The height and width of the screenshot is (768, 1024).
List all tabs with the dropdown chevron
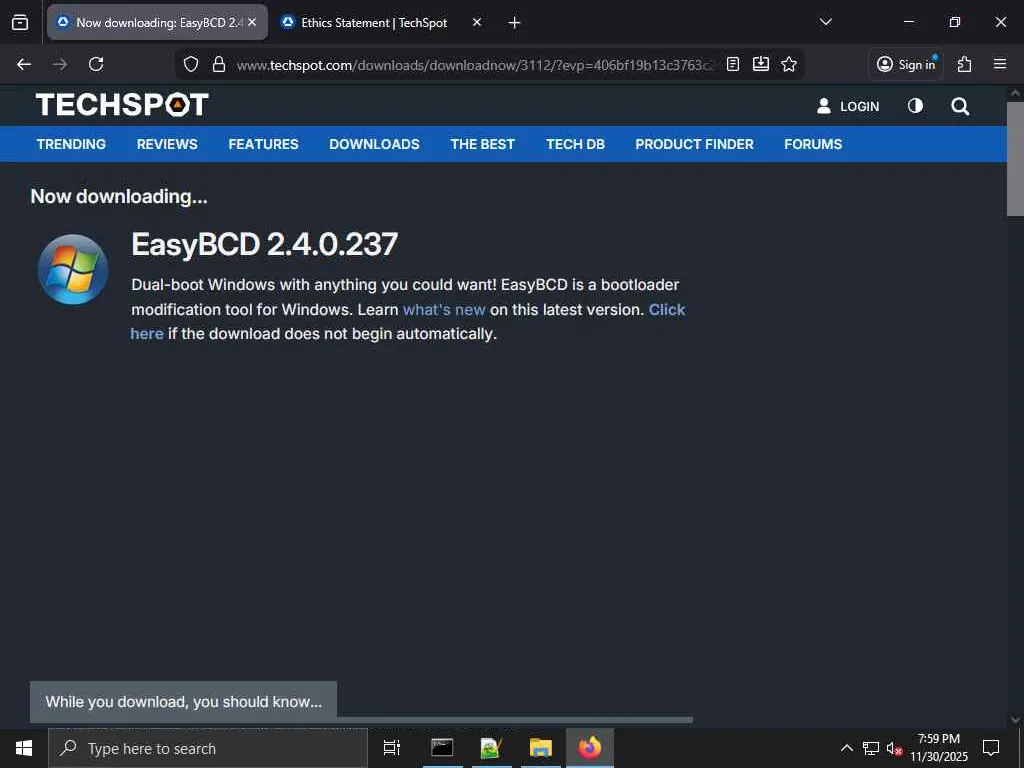point(825,22)
